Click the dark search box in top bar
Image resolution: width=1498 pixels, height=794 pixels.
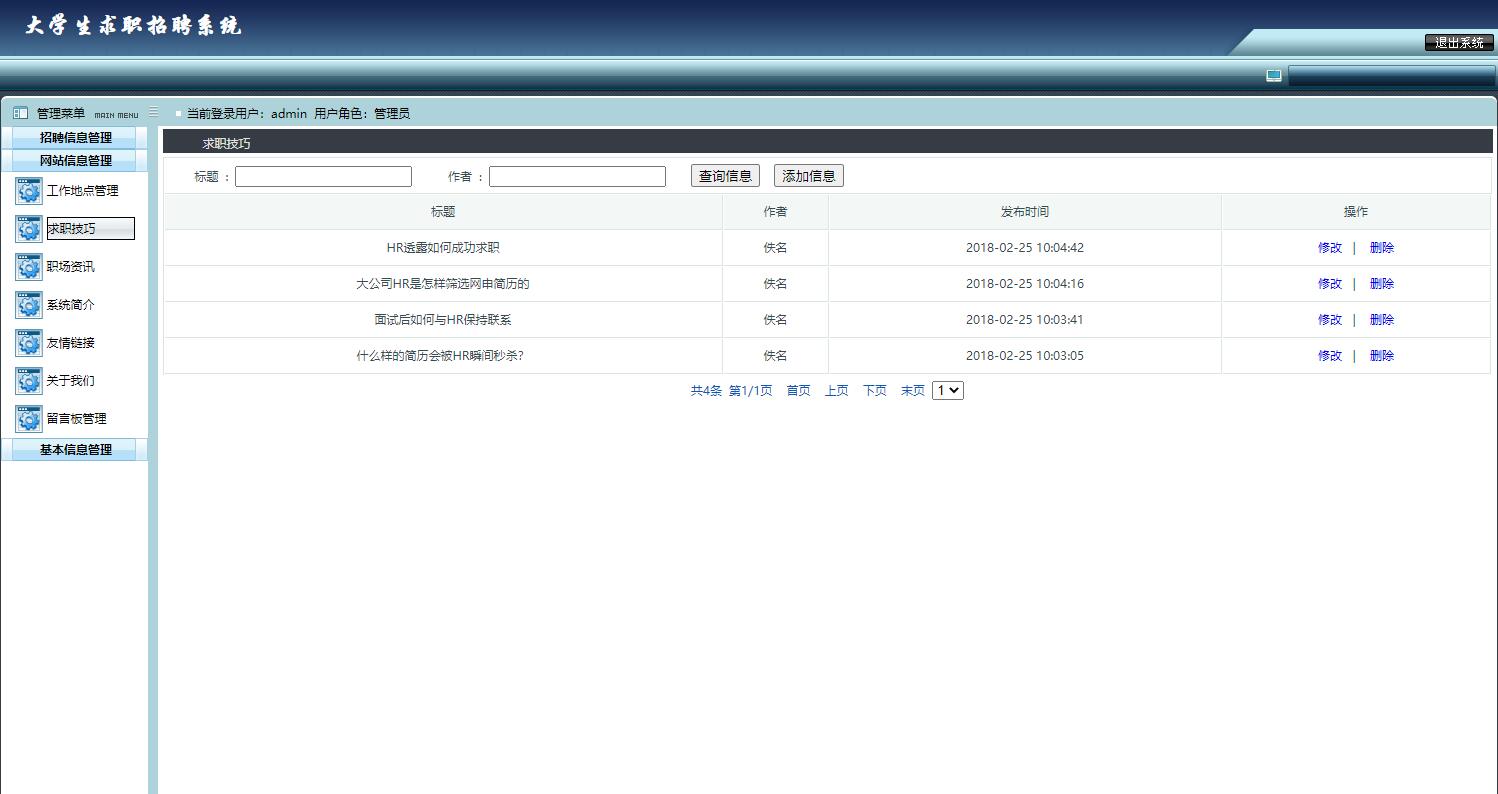click(1391, 76)
